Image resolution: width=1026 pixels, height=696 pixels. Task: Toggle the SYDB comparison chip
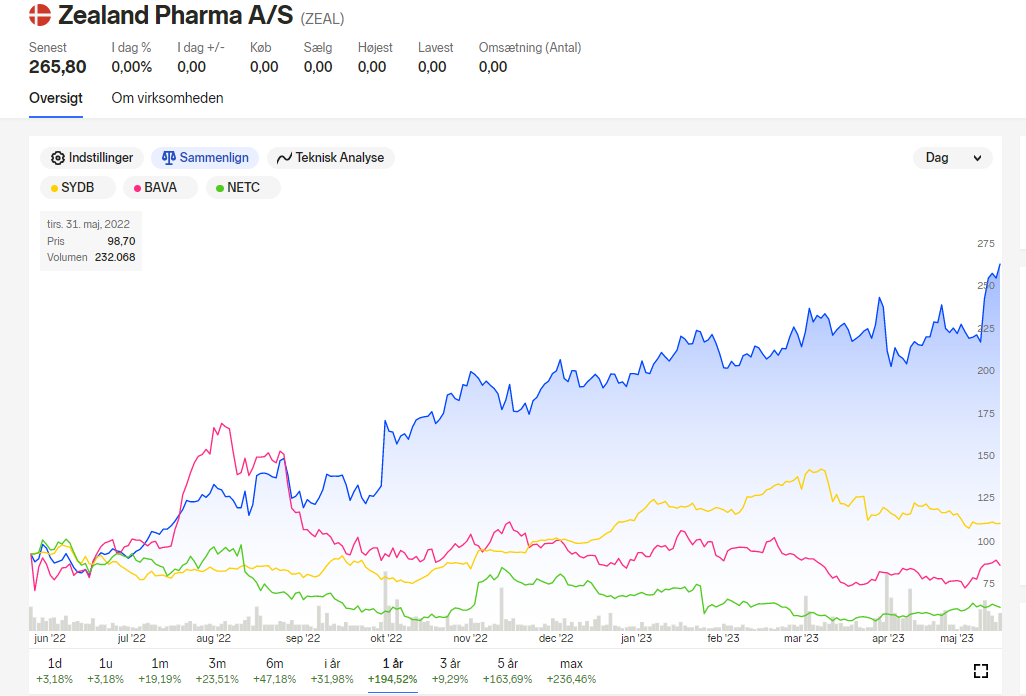click(x=77, y=188)
